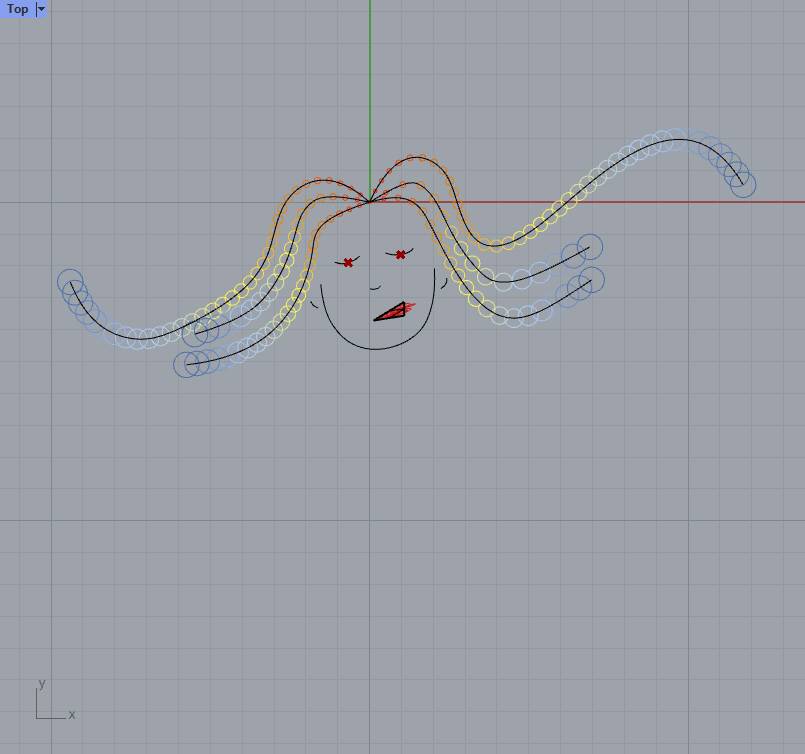Click the red hatched mouth shape
The height and width of the screenshot is (754, 805).
click(x=392, y=312)
